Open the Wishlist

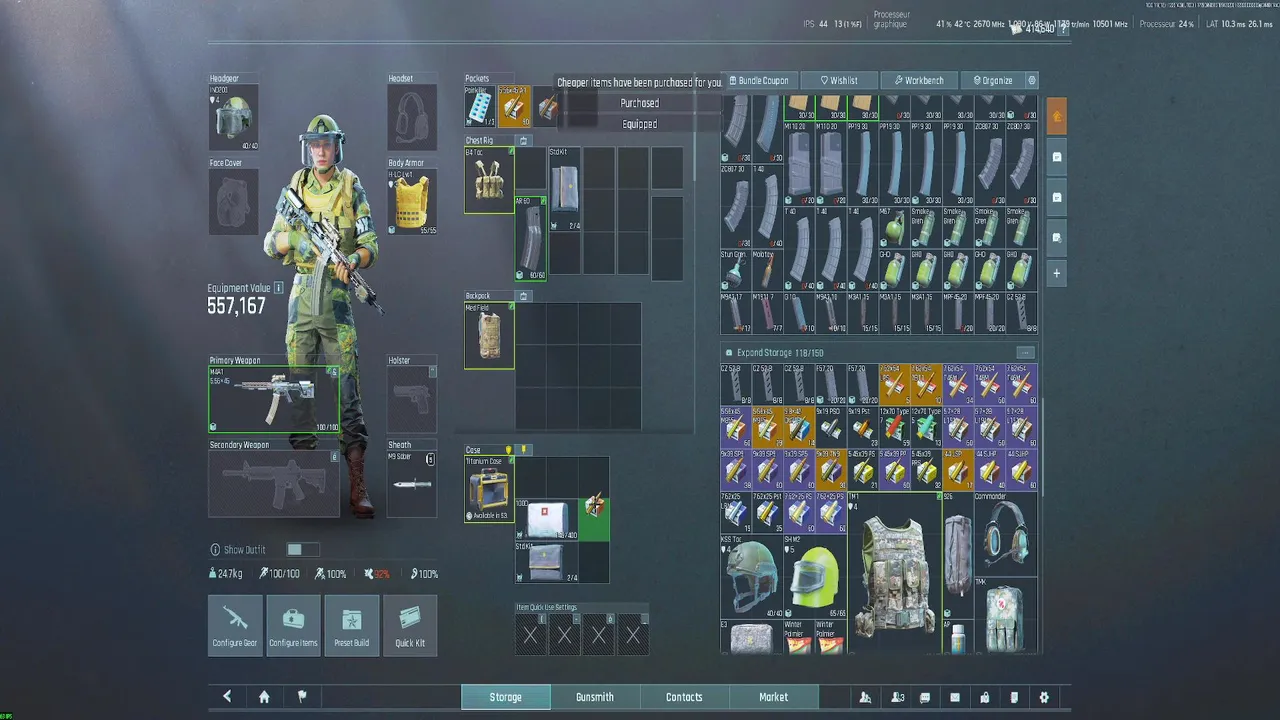[839, 80]
